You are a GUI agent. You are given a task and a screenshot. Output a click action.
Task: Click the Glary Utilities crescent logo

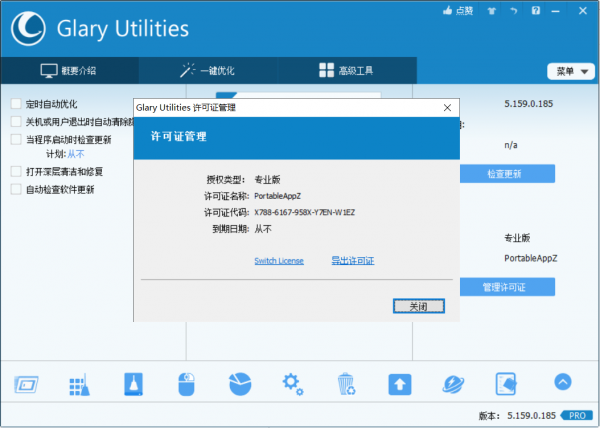[x=28, y=29]
